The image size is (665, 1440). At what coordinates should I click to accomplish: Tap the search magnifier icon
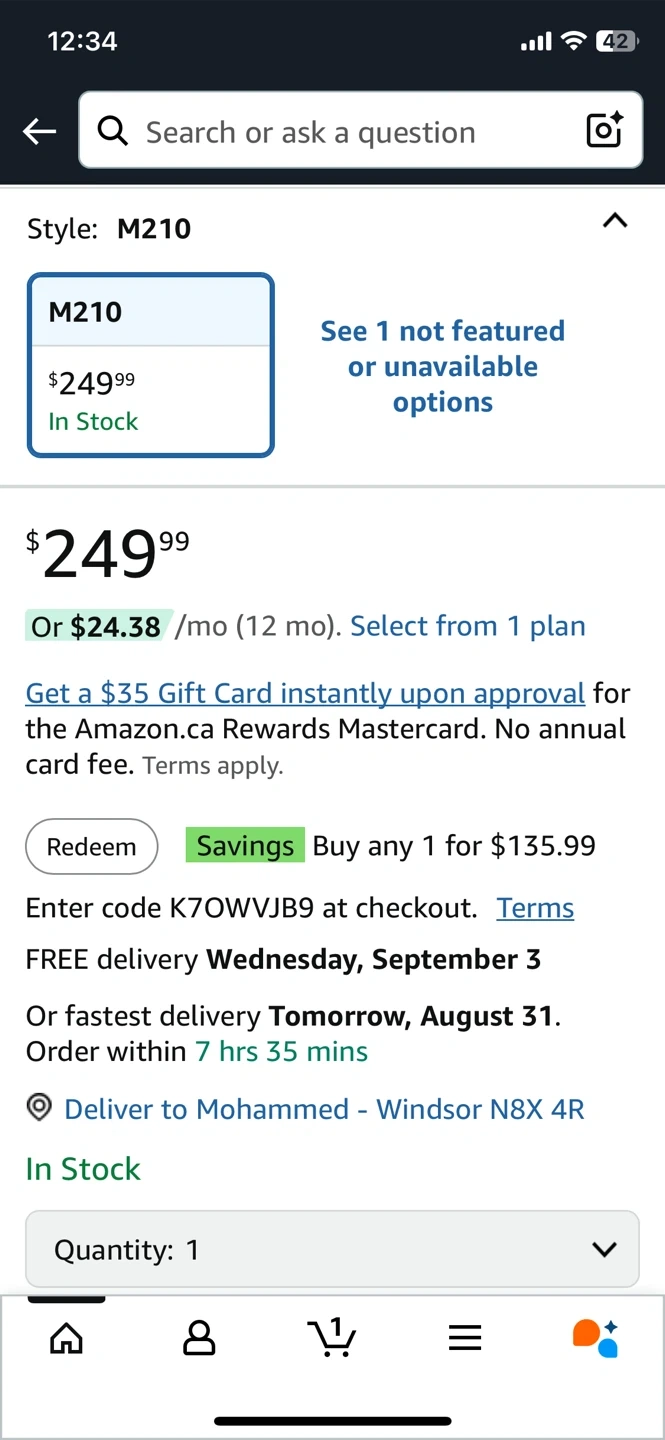point(113,131)
